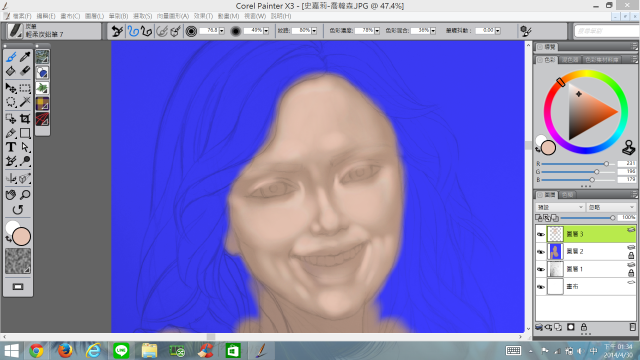Open the 80% grain dropdown arrow
640x360 pixels.
click(314, 31)
